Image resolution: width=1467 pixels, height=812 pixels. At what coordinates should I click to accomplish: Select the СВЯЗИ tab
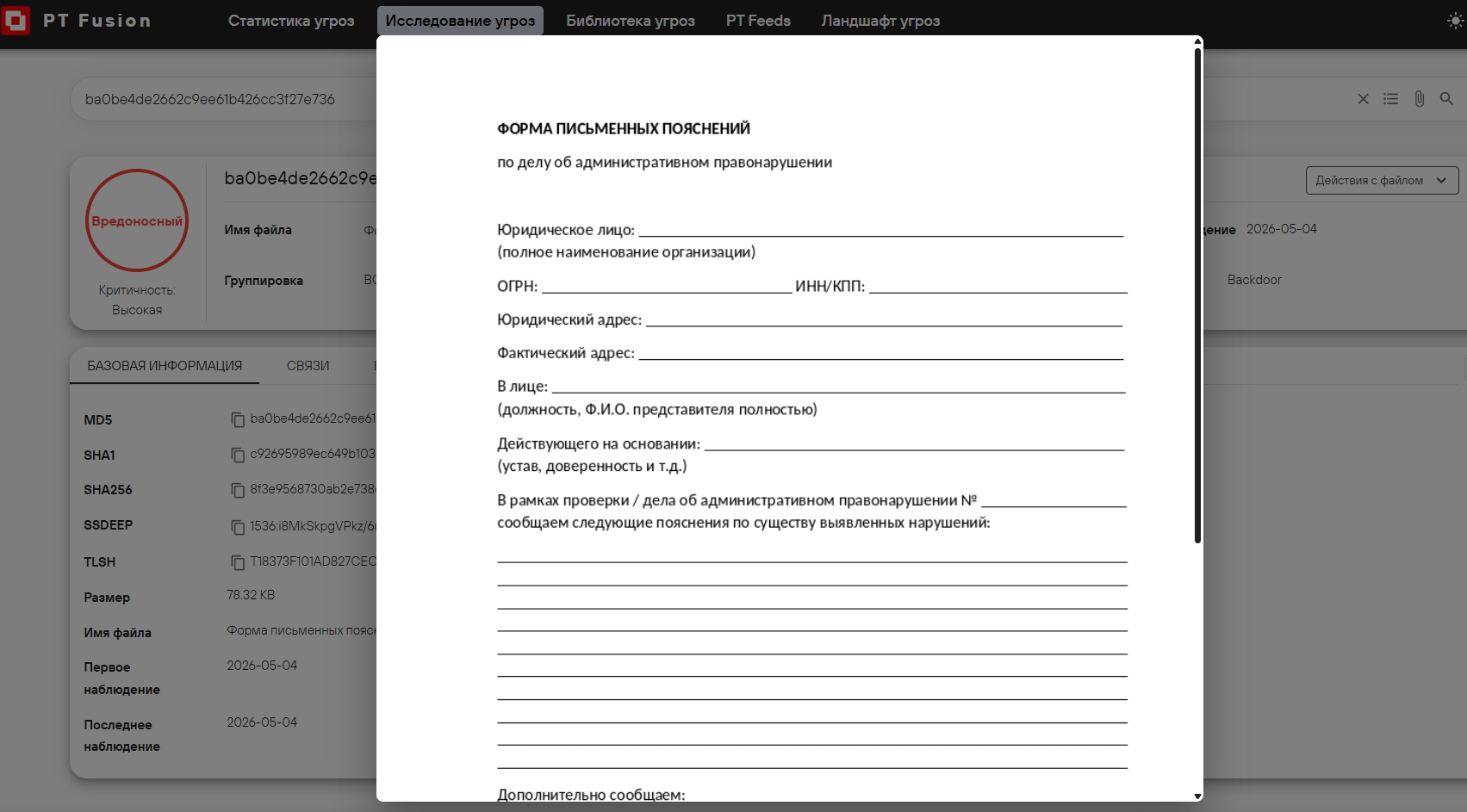click(x=308, y=366)
